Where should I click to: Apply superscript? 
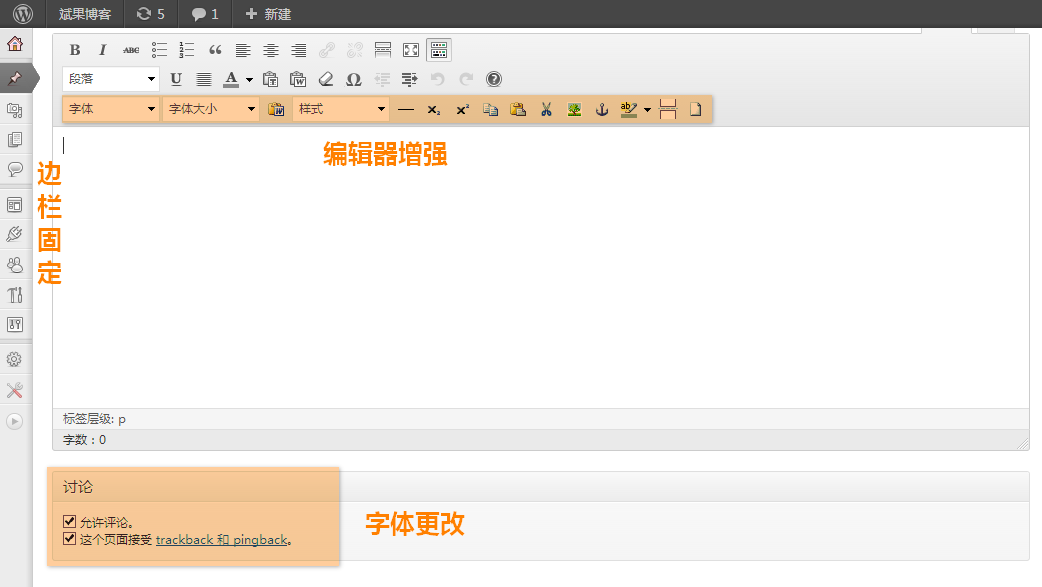pos(463,110)
